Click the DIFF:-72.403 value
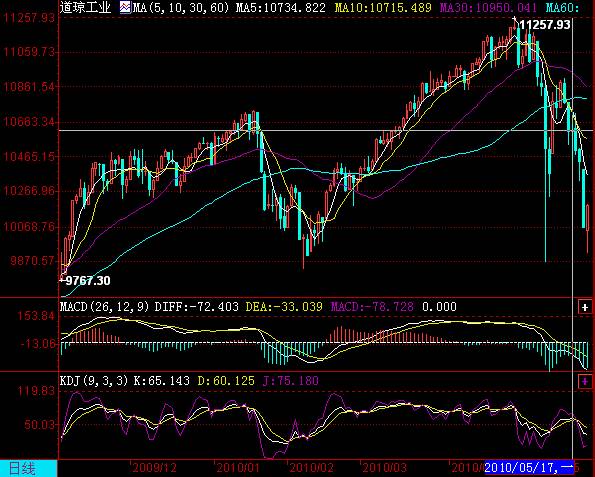The width and height of the screenshot is (595, 477). pyautogui.click(x=197, y=307)
